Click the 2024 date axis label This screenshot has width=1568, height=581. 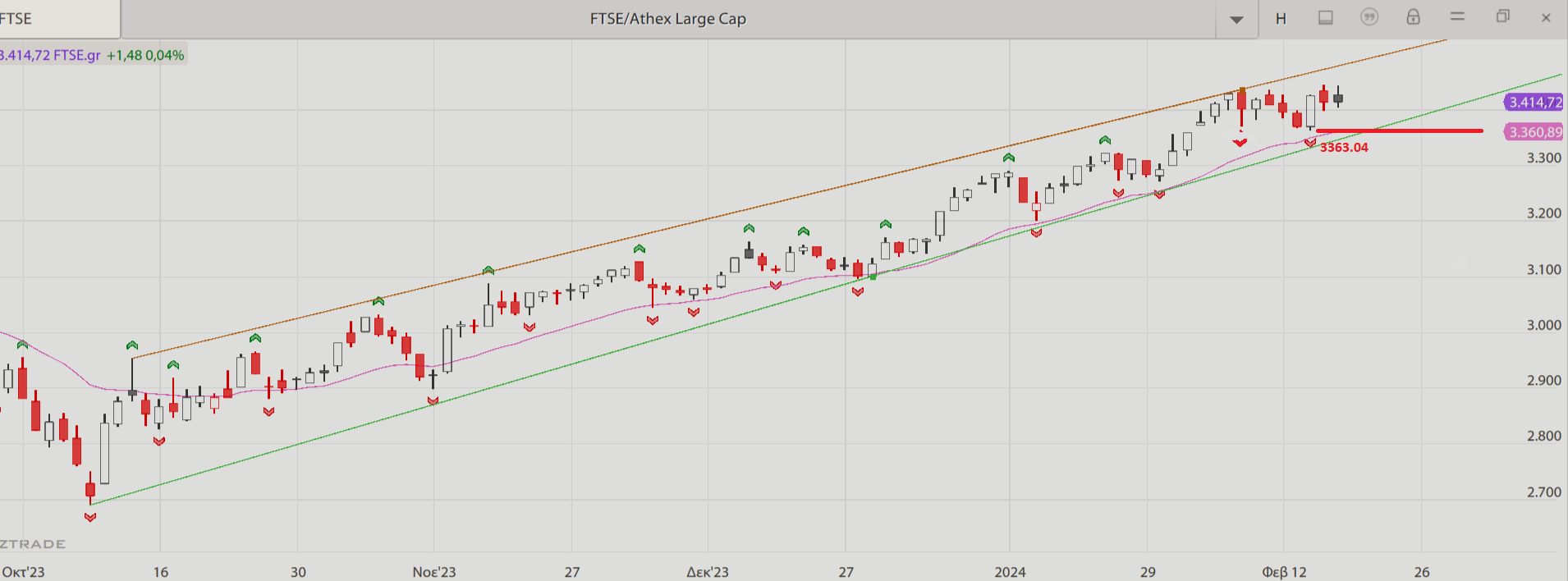[x=1010, y=572]
